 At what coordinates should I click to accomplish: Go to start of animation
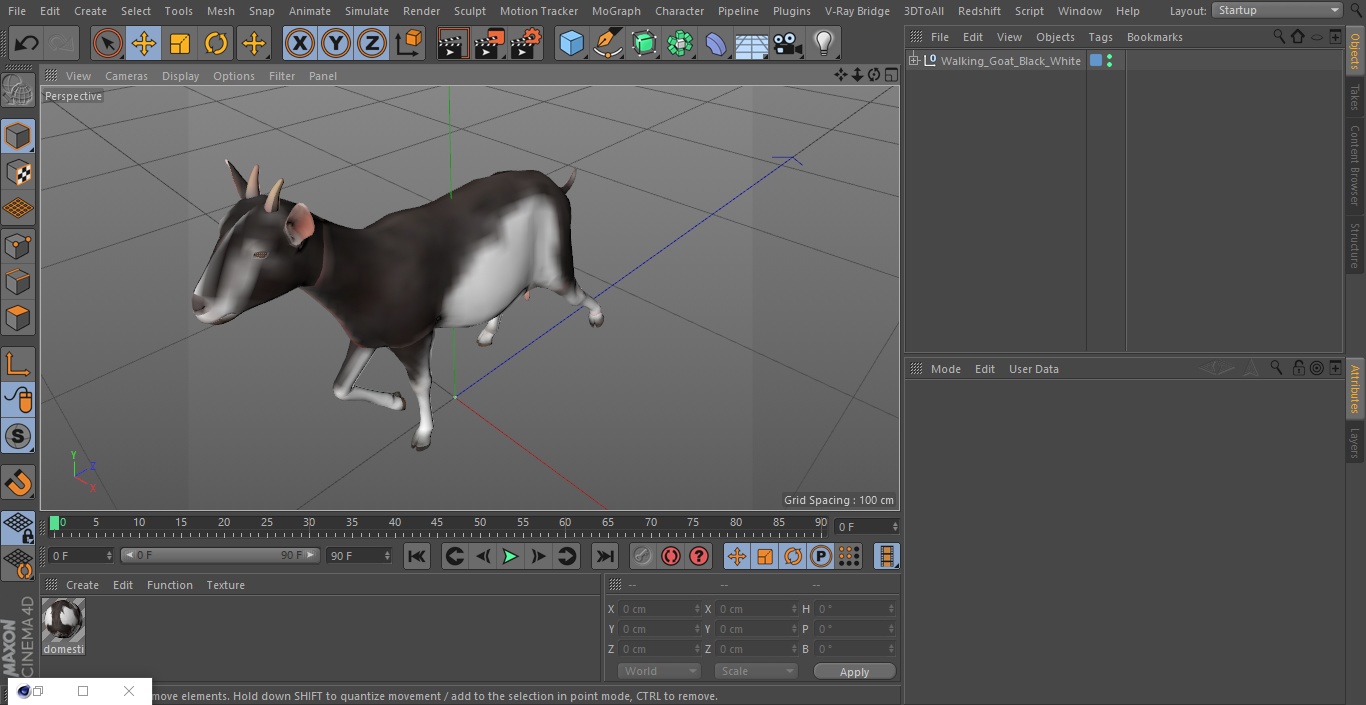click(417, 556)
